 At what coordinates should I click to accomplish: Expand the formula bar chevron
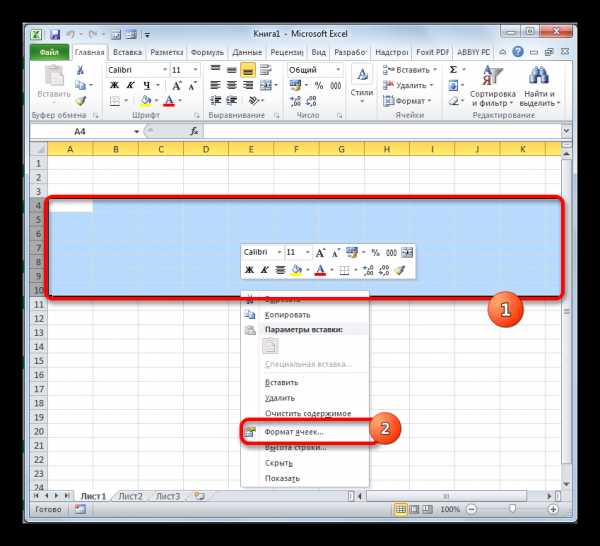(566, 131)
